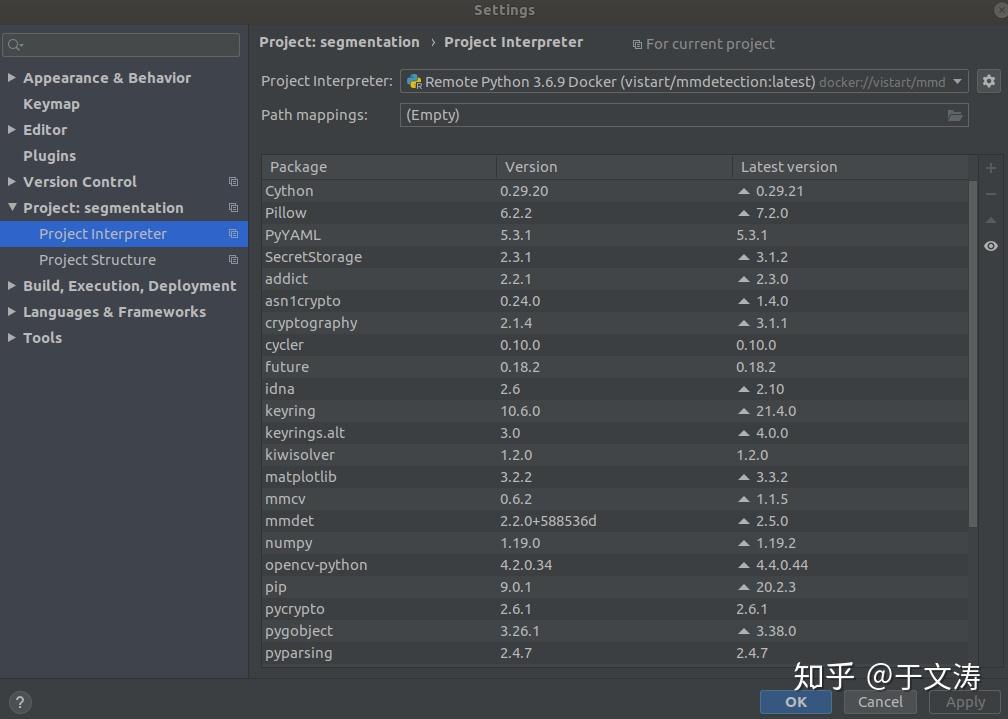This screenshot has height=719, width=1008.
Task: Open Build, Execution, Deployment settings
Action: point(128,285)
